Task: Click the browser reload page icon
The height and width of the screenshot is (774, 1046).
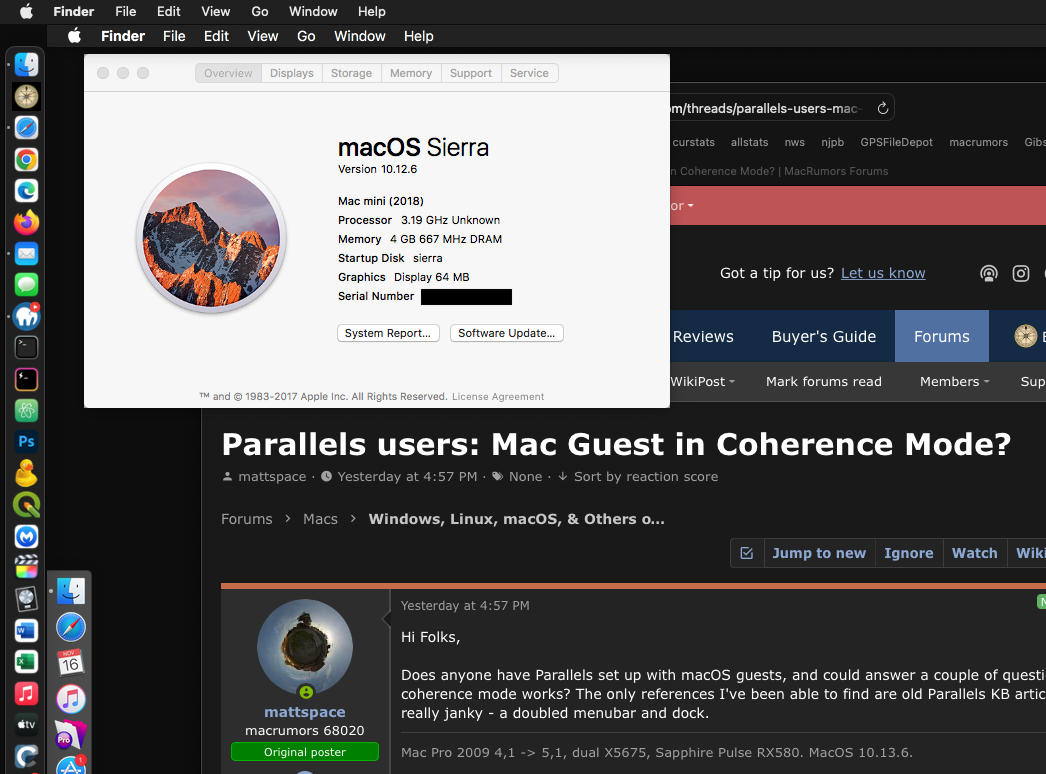Action: click(x=883, y=108)
